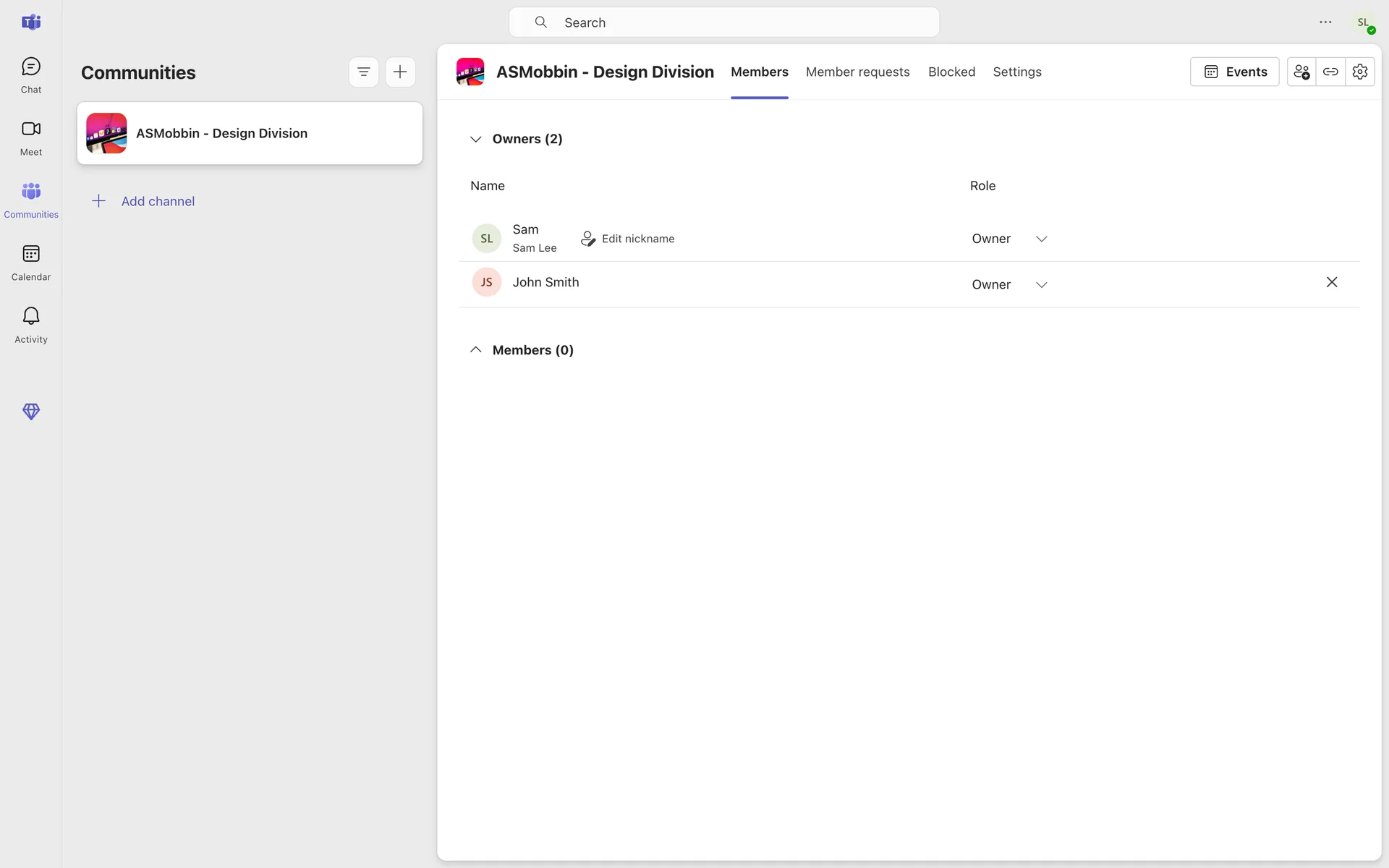Click into the Search field
1389x868 pixels.
coord(723,22)
